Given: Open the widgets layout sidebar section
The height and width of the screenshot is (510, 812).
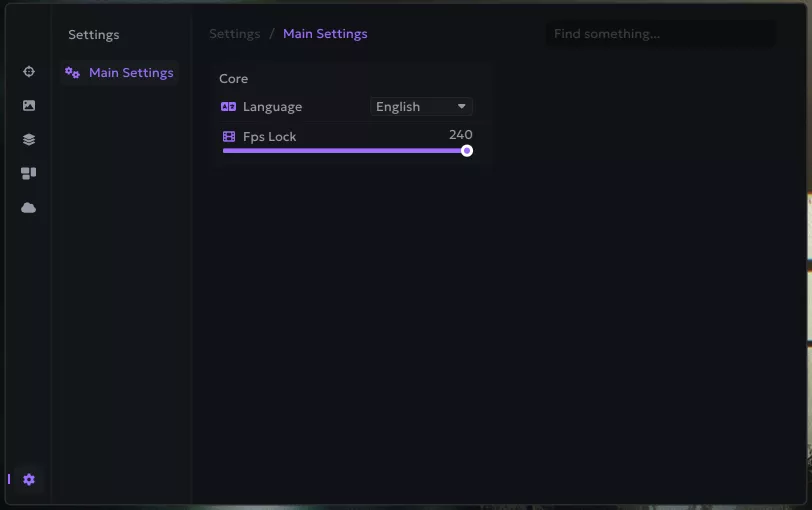Looking at the screenshot, I should coord(29,173).
